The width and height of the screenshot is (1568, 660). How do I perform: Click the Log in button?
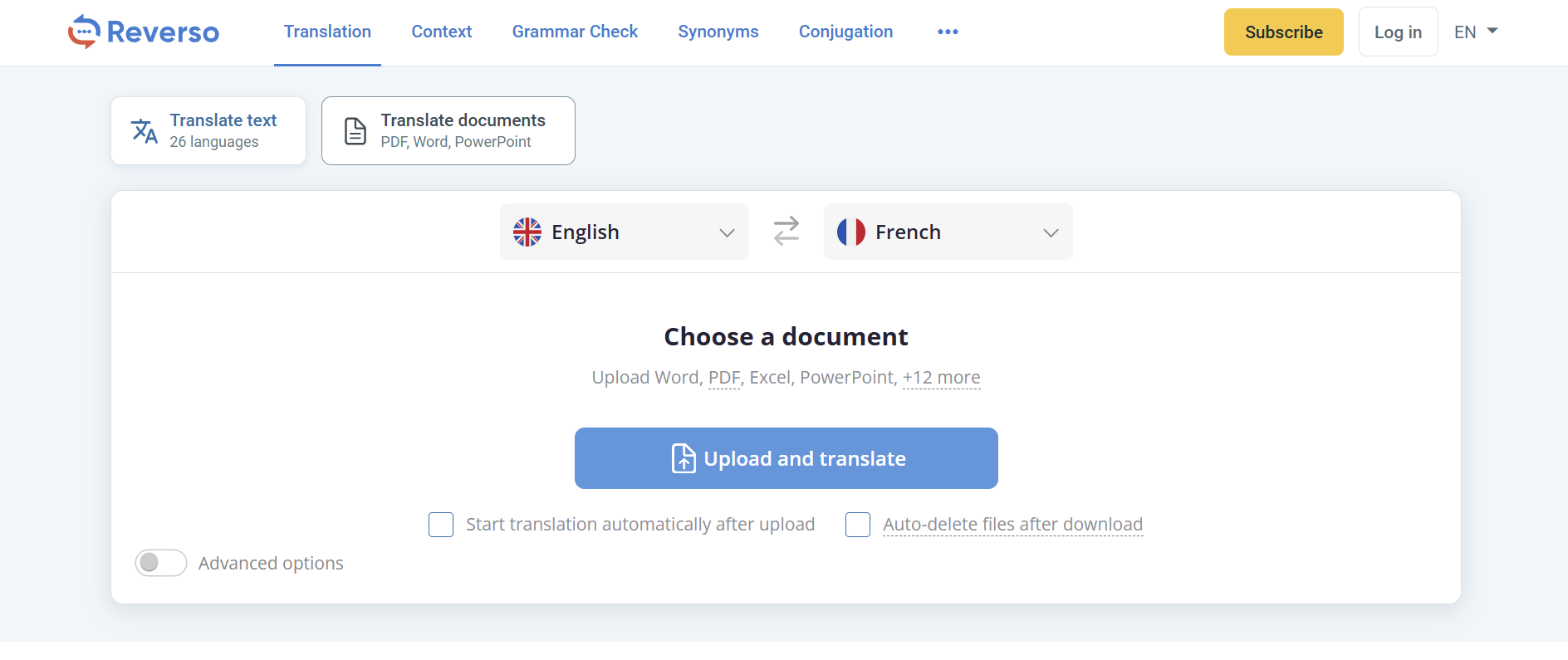click(1398, 32)
